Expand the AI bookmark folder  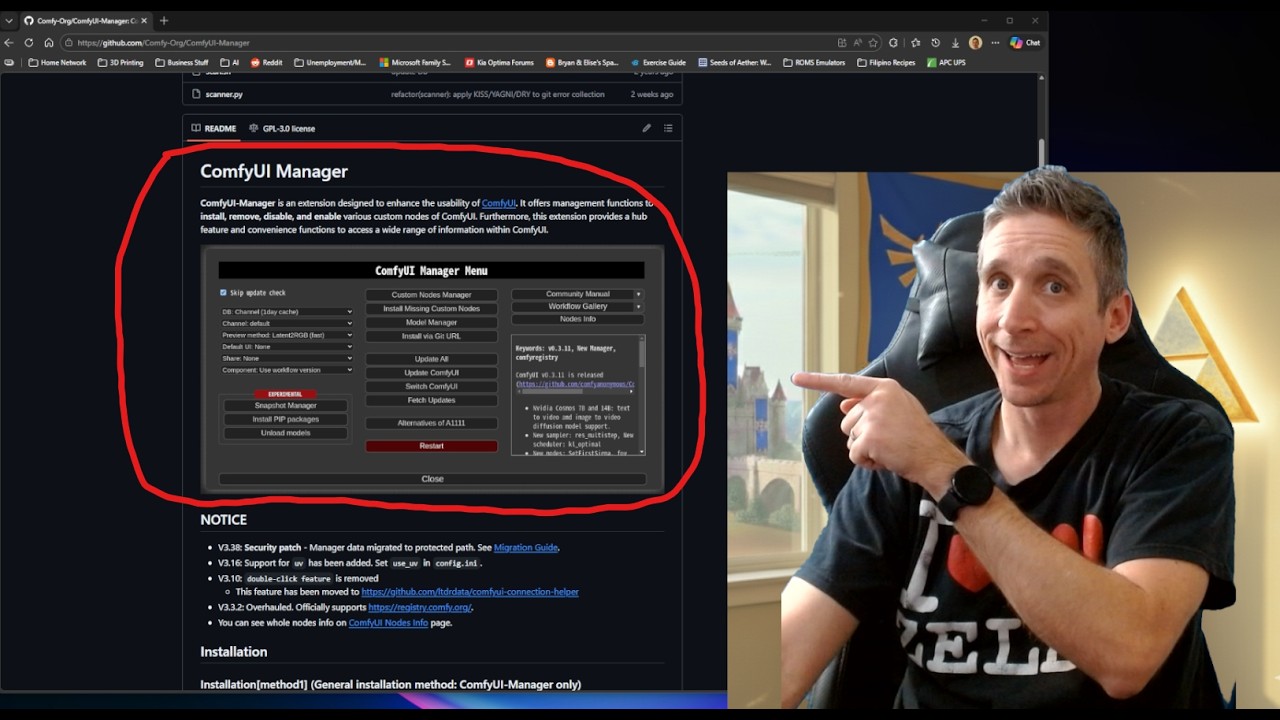pos(229,62)
